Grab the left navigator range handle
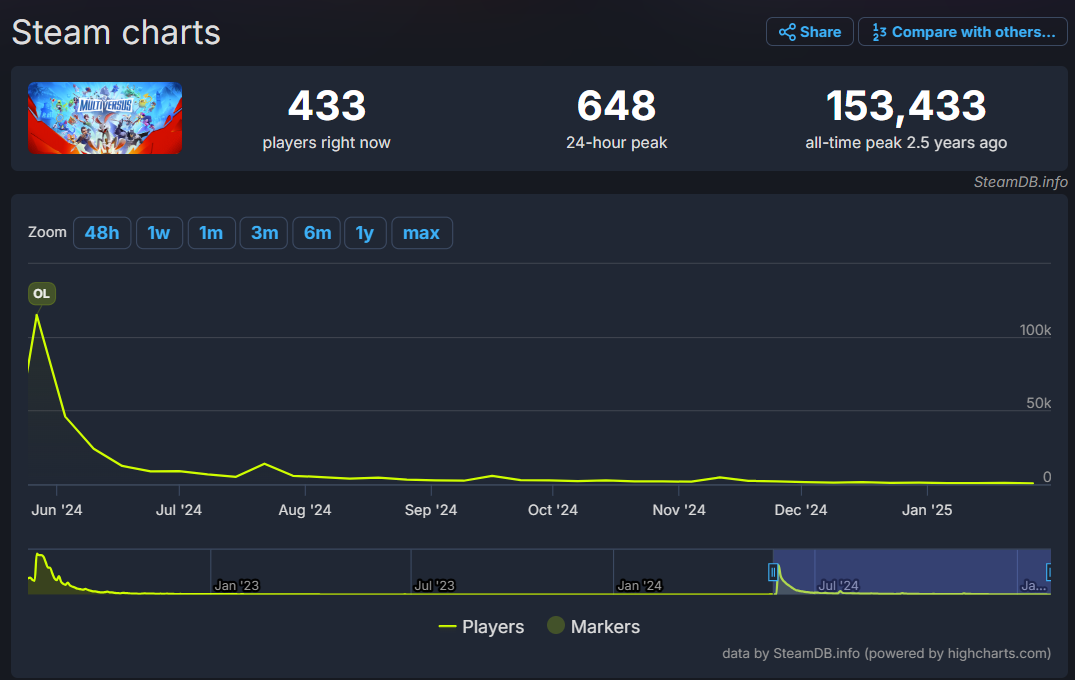Image resolution: width=1075 pixels, height=680 pixels. point(773,572)
